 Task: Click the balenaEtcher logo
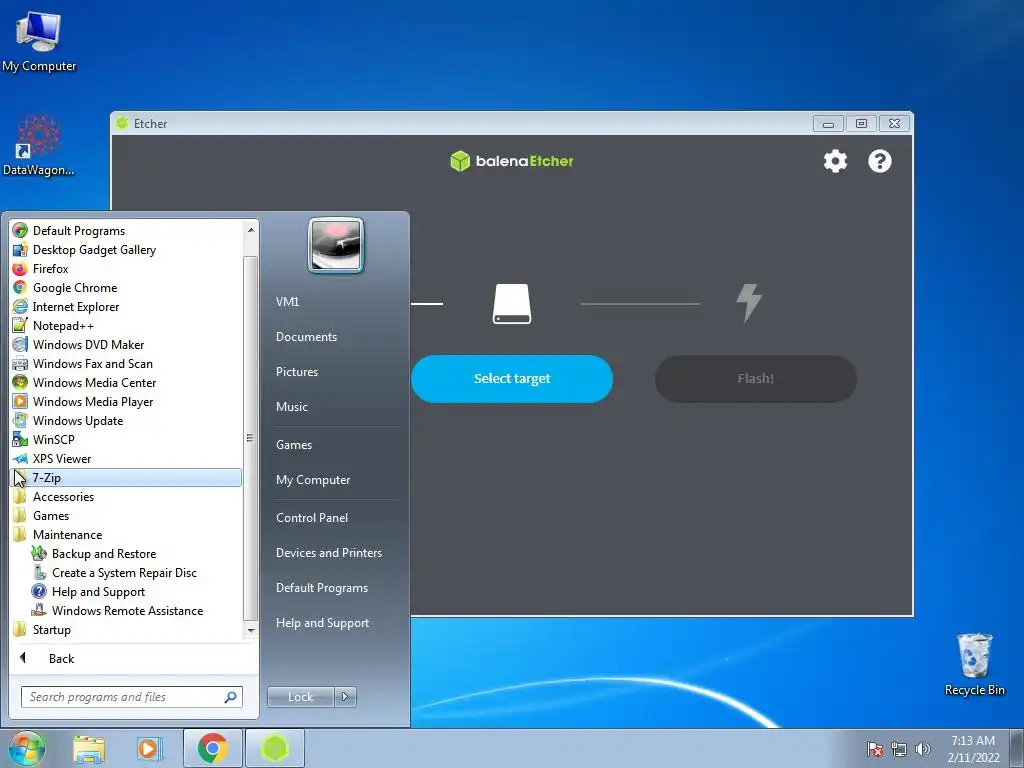coord(512,161)
